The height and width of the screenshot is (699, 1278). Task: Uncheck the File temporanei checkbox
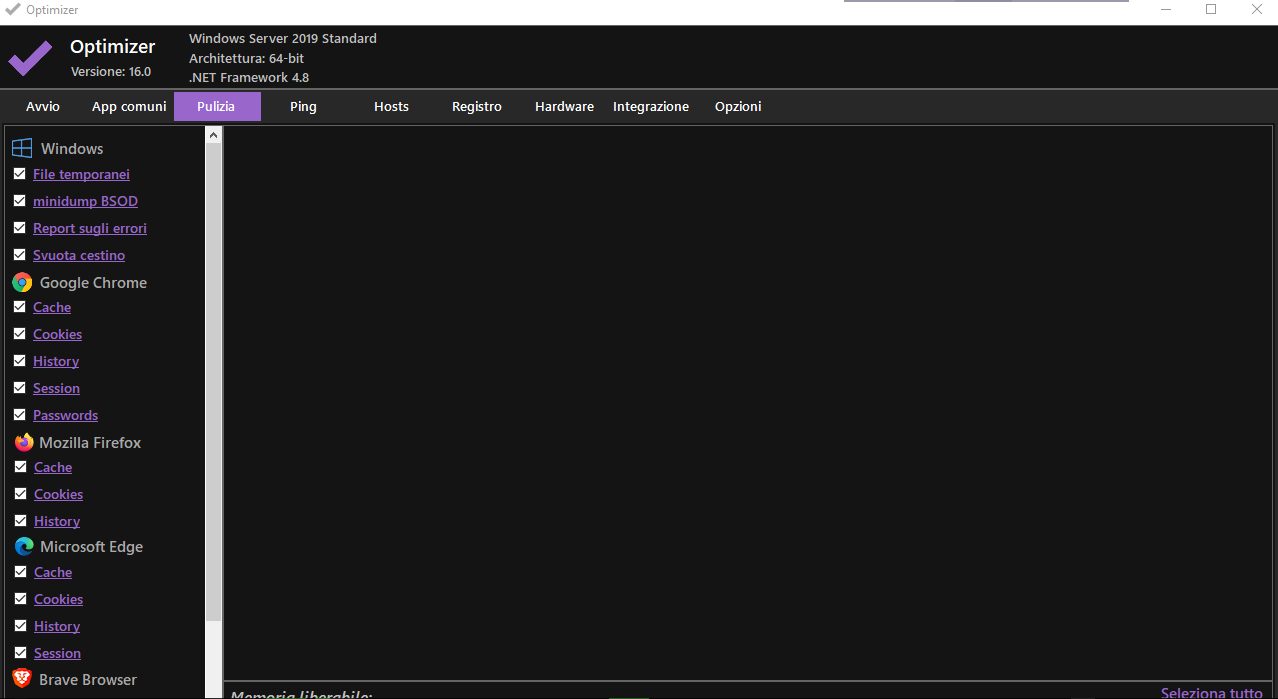[x=19, y=174]
